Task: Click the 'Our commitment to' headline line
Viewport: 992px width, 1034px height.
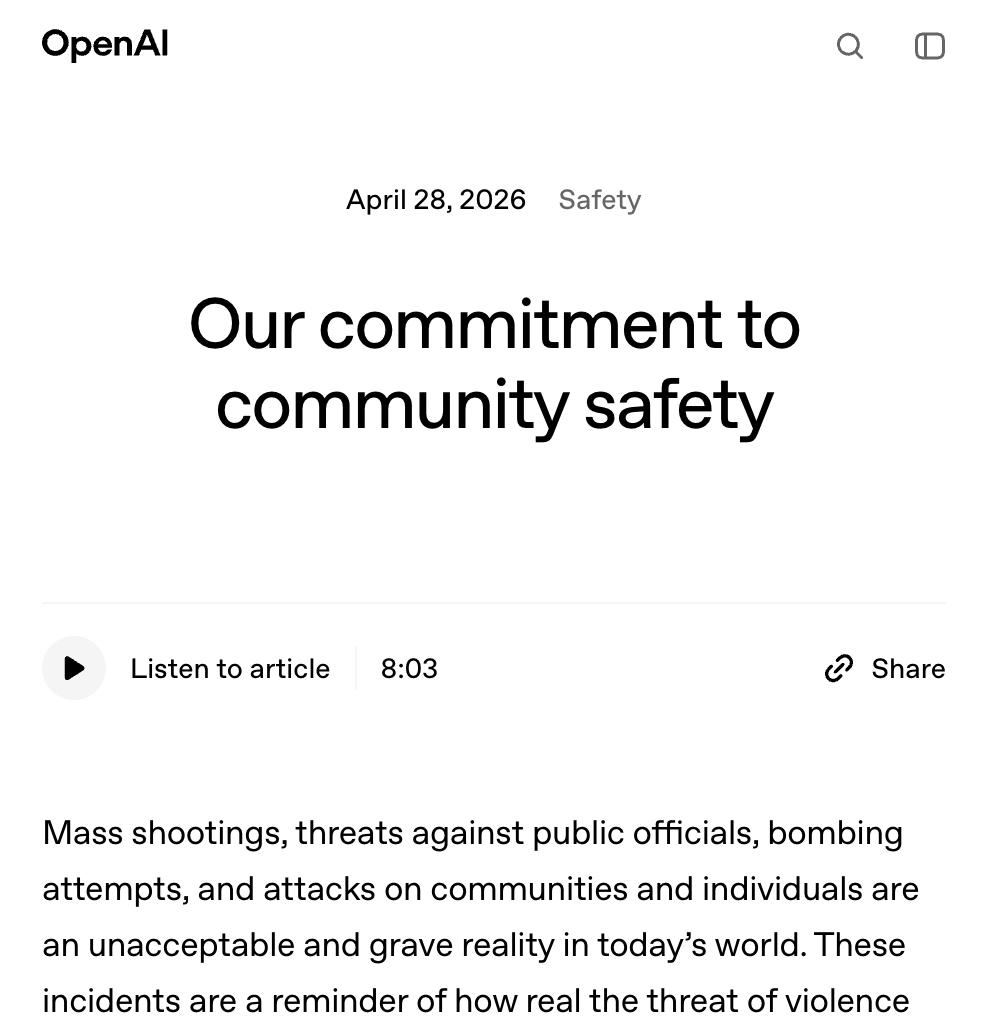Action: [495, 324]
